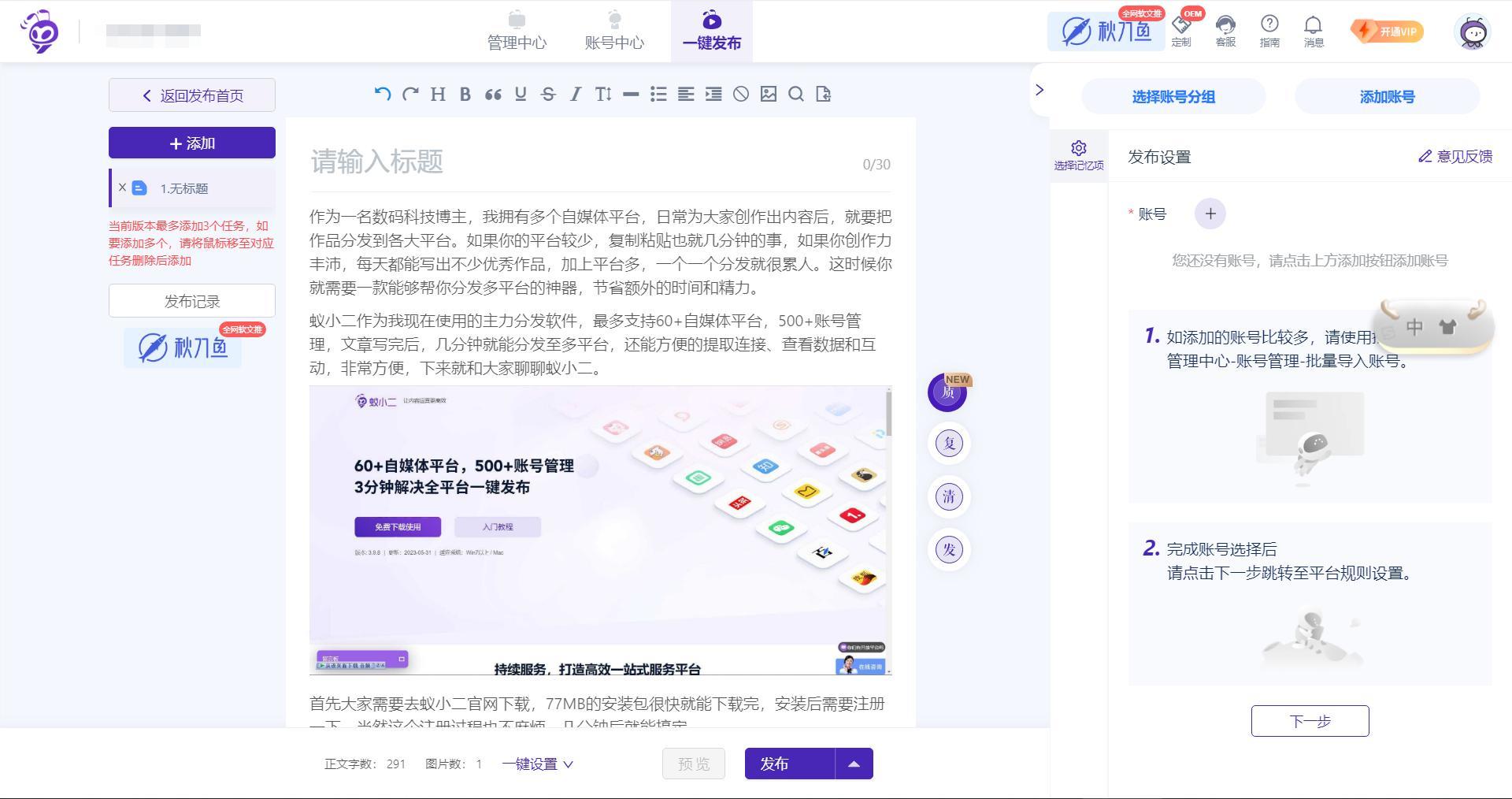Click 返回发布首页 back button

[192, 95]
